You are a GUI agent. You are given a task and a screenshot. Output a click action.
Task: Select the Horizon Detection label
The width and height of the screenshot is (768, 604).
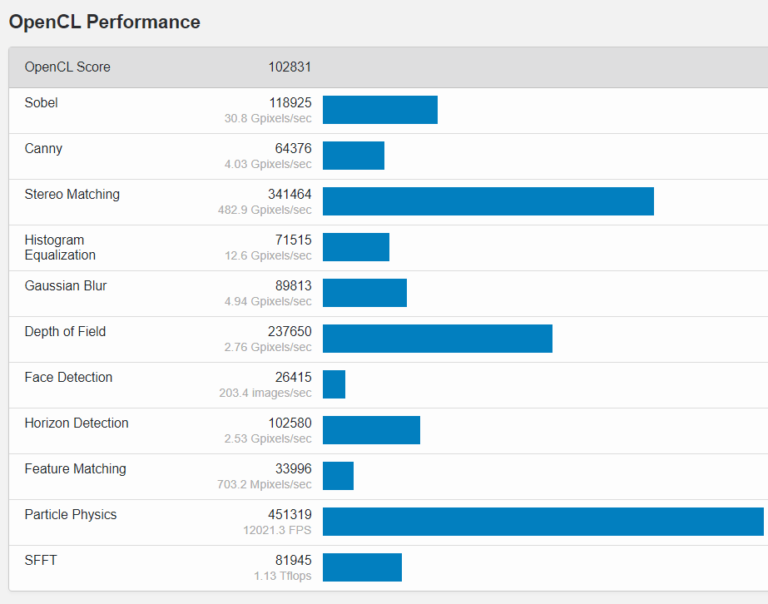tap(76, 423)
